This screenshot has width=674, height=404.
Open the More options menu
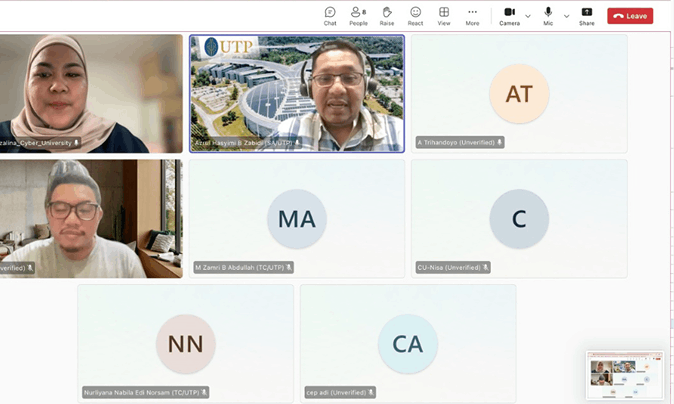pyautogui.click(x=472, y=16)
